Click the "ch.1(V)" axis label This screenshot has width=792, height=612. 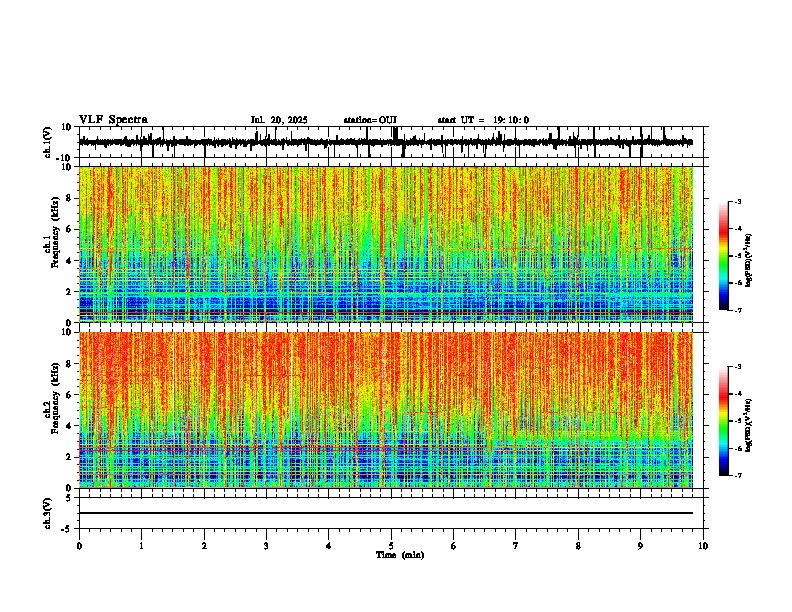click(48, 142)
